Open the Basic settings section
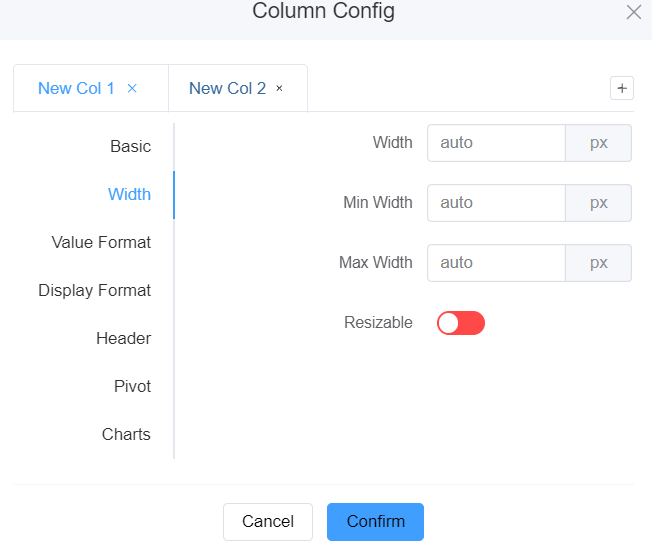This screenshot has width=652, height=547. pos(130,146)
